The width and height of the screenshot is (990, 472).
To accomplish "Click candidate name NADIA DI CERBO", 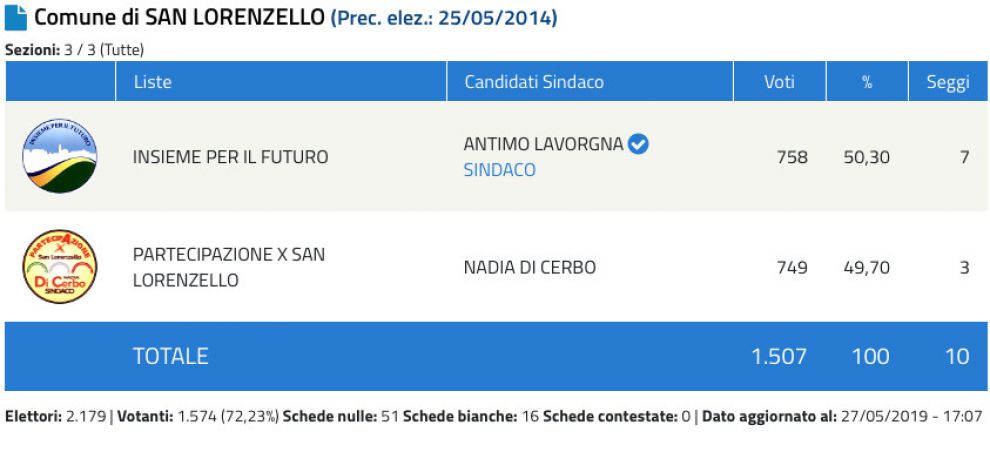I will (529, 267).
